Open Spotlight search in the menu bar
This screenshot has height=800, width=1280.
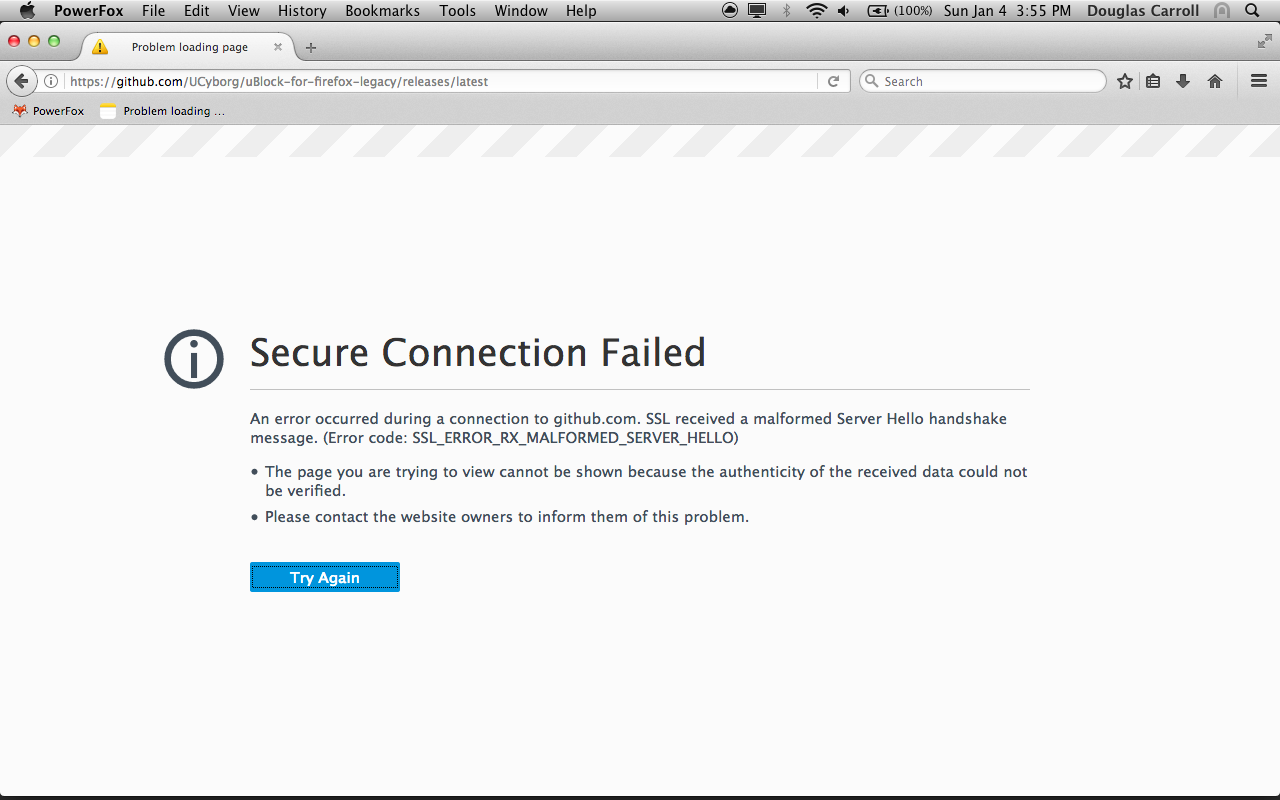click(x=1252, y=11)
